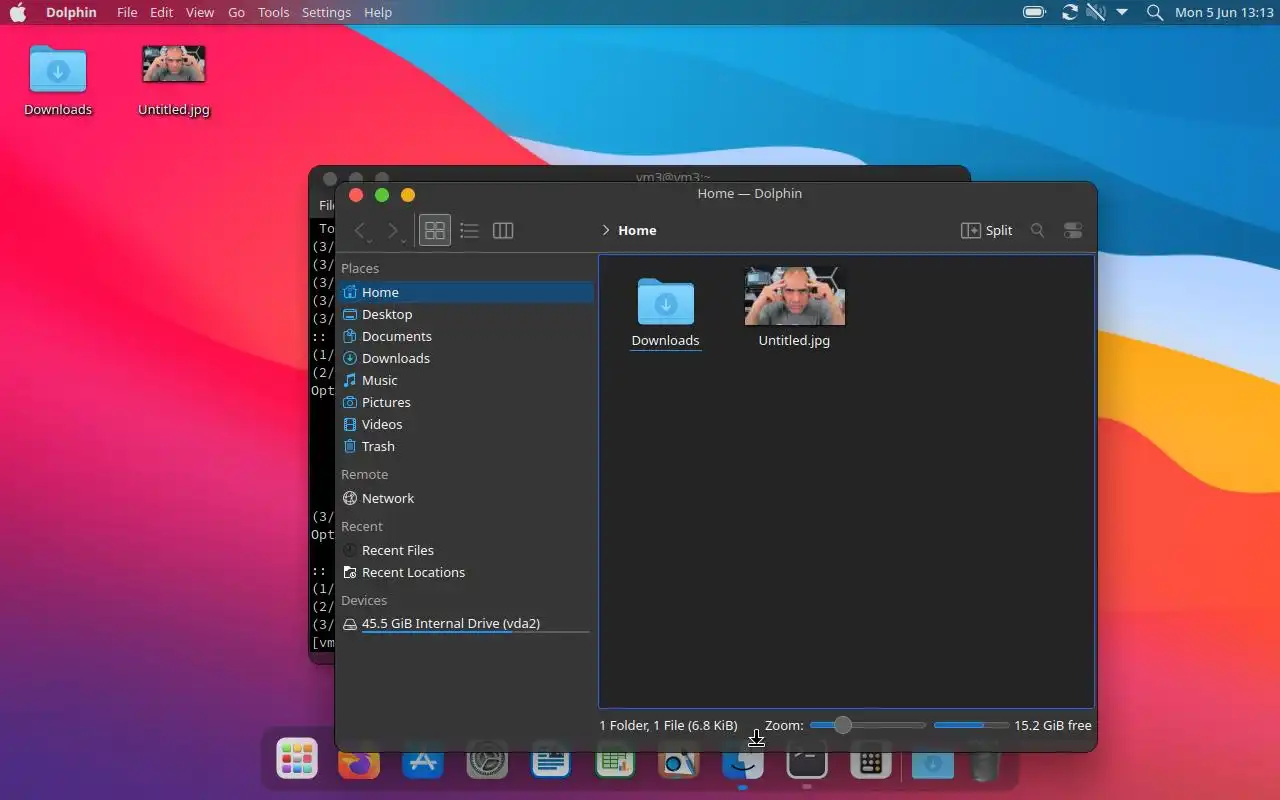Select the Untitled.jpg file on the desktop

pyautogui.click(x=174, y=80)
